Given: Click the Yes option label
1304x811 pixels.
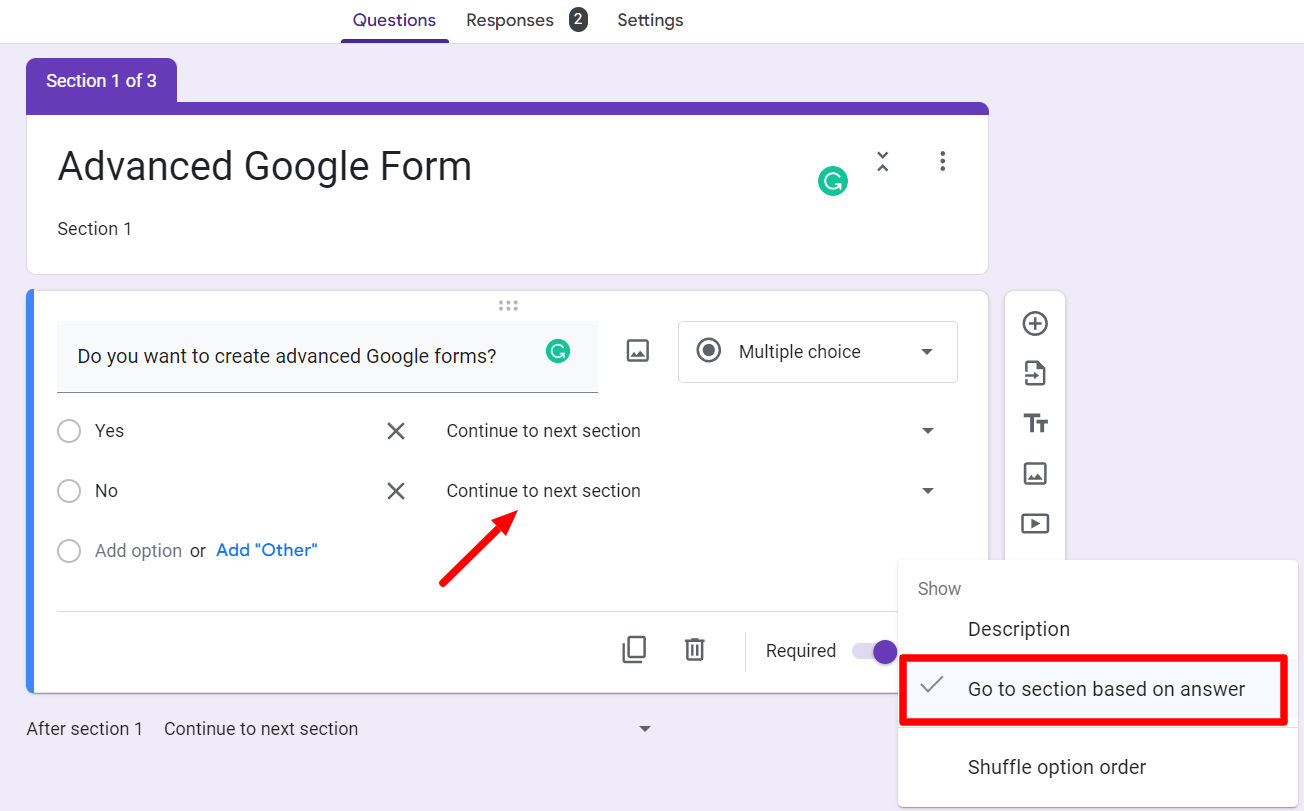Looking at the screenshot, I should point(110,431).
